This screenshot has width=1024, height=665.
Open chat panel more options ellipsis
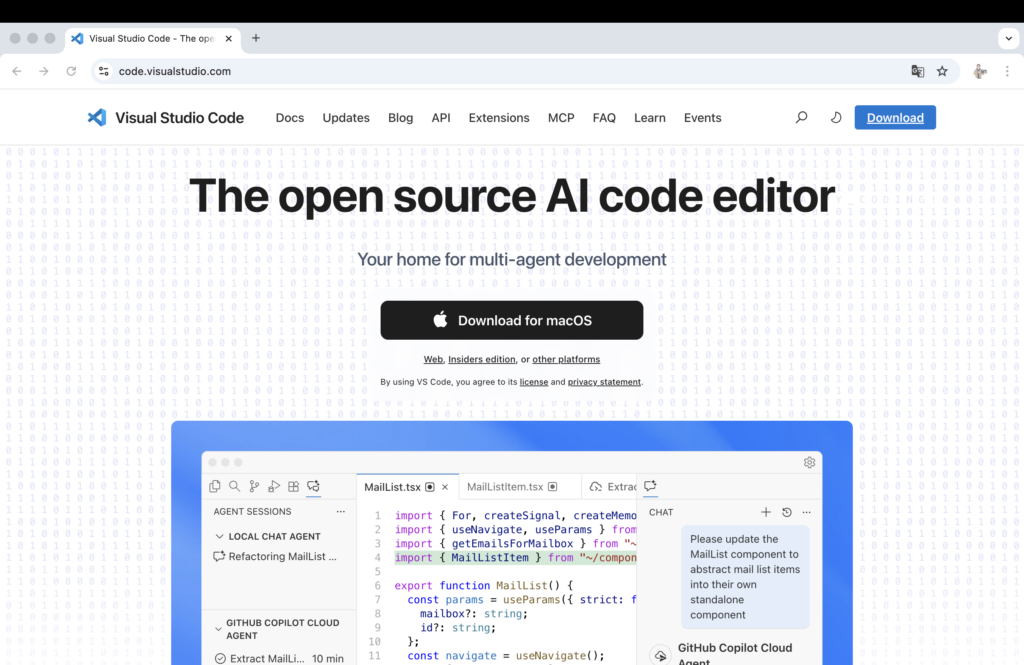[x=807, y=512]
